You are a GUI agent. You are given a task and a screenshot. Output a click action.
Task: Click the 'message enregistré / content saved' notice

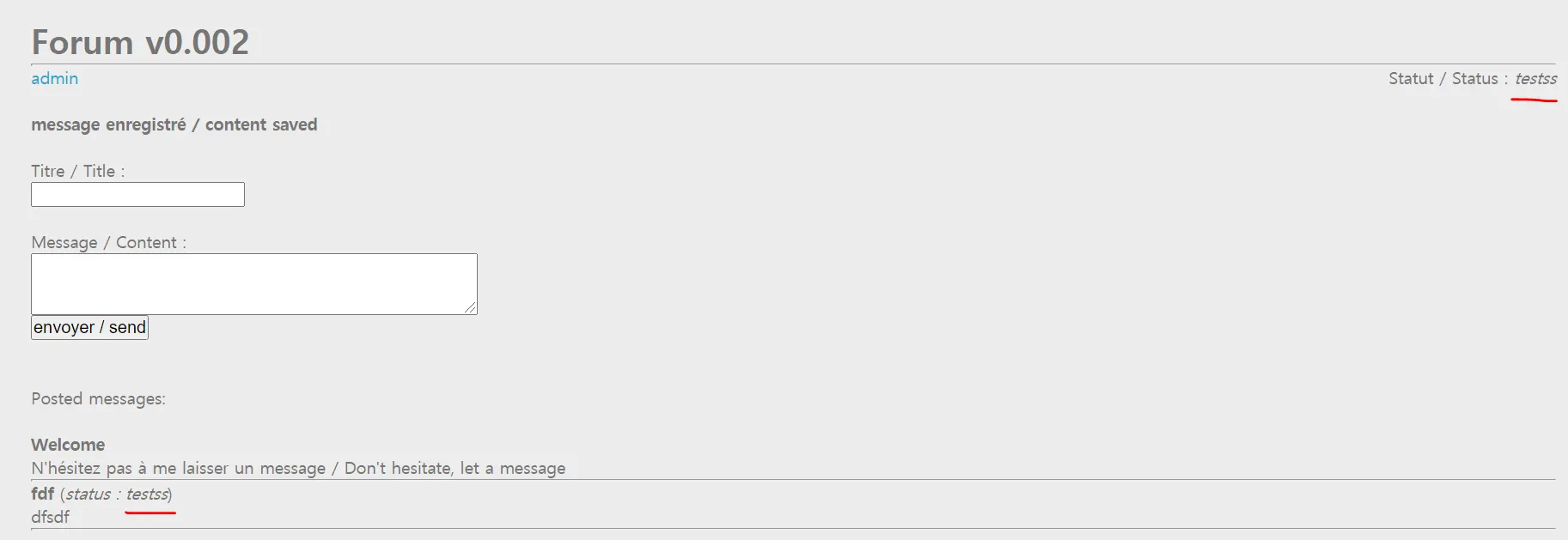174,124
